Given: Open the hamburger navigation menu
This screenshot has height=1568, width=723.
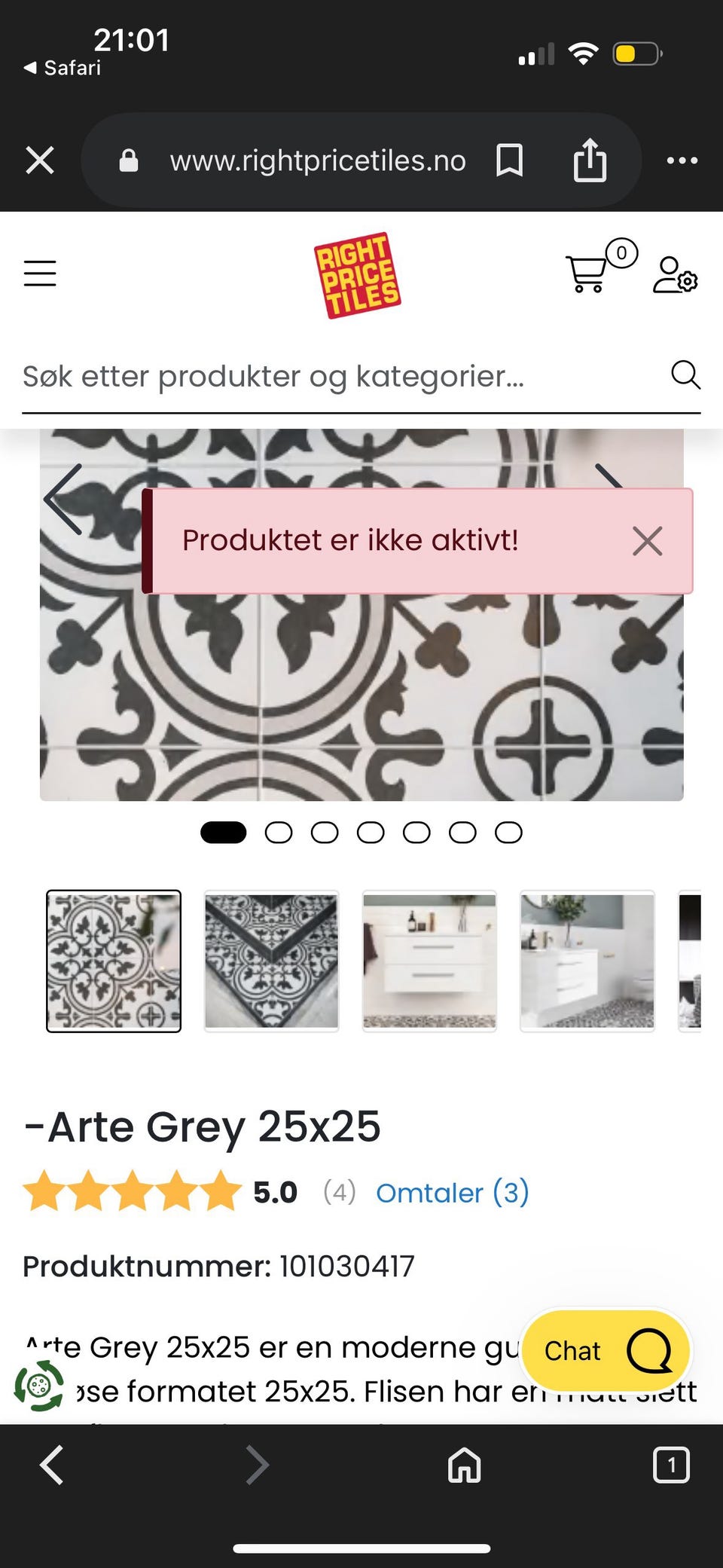Looking at the screenshot, I should click(40, 274).
